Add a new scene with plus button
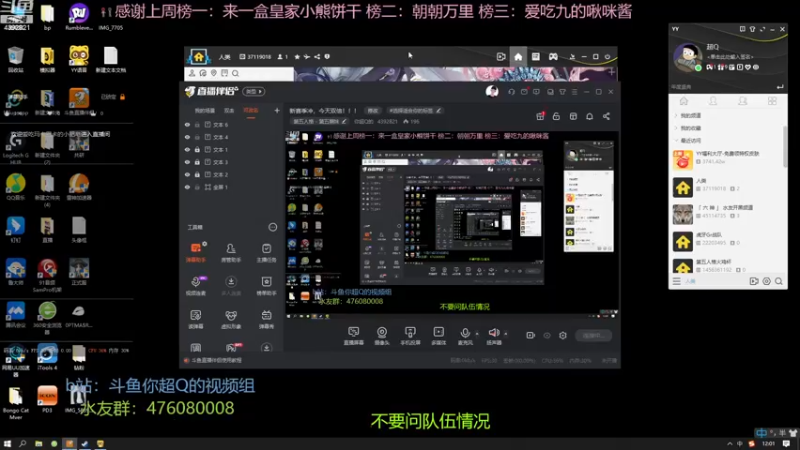 tap(277, 110)
